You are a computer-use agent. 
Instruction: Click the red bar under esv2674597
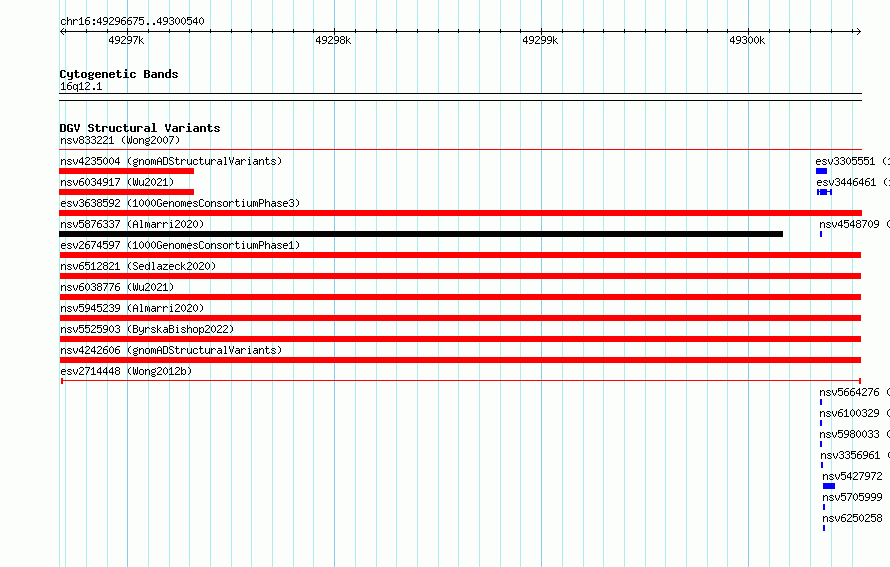(460, 255)
